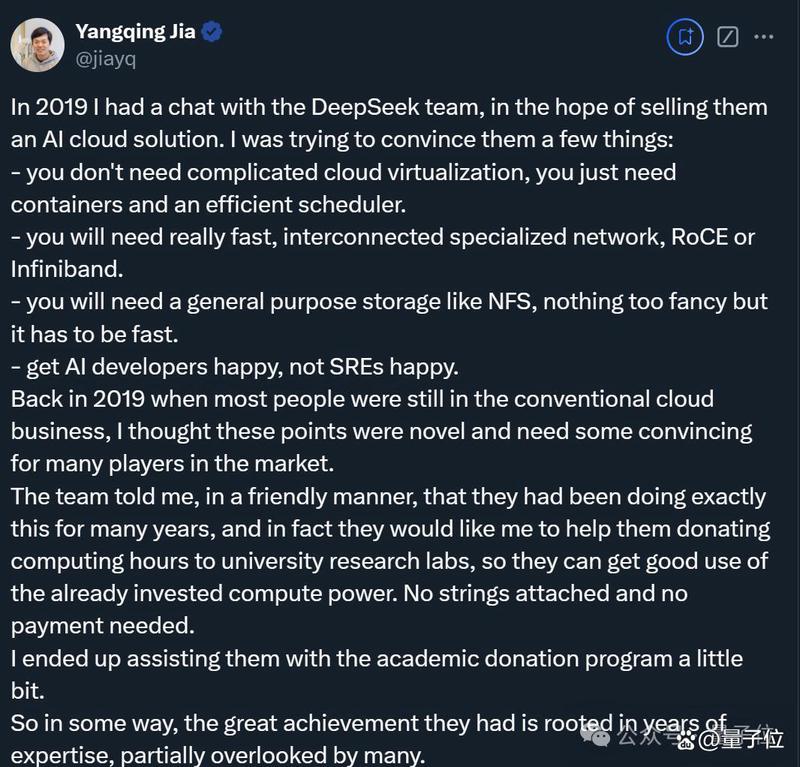
Task: Click the line about containers and efficient scheduler
Action: pos(208,205)
